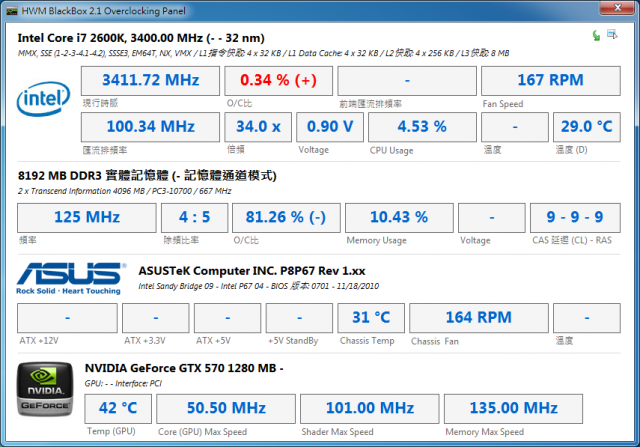Select the 0.90 V CPU voltage box
Viewport: 640px width, 447px height.
point(330,127)
